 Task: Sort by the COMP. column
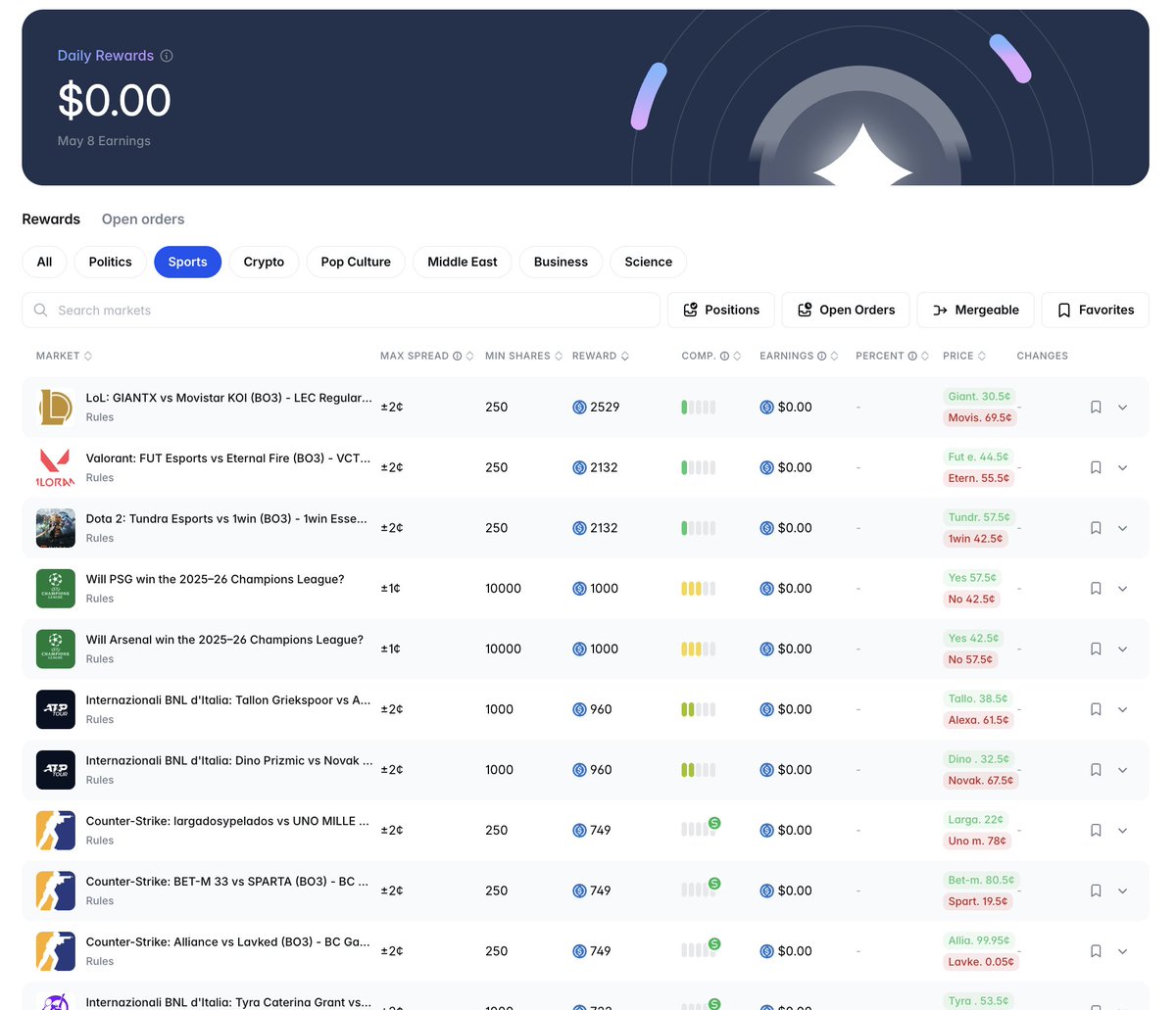(711, 356)
